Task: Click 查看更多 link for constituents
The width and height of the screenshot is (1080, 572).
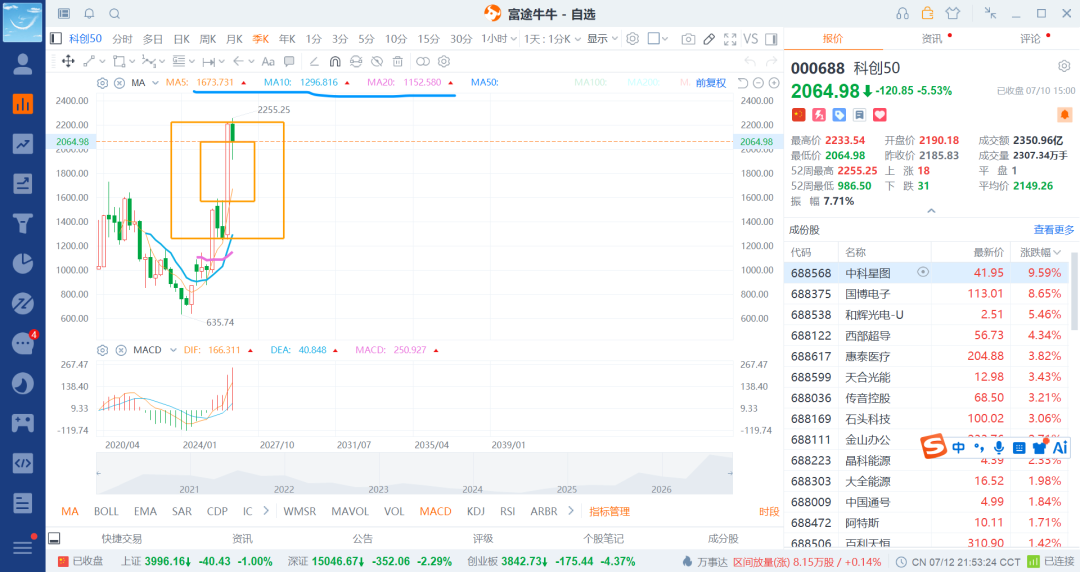Action: [1054, 229]
